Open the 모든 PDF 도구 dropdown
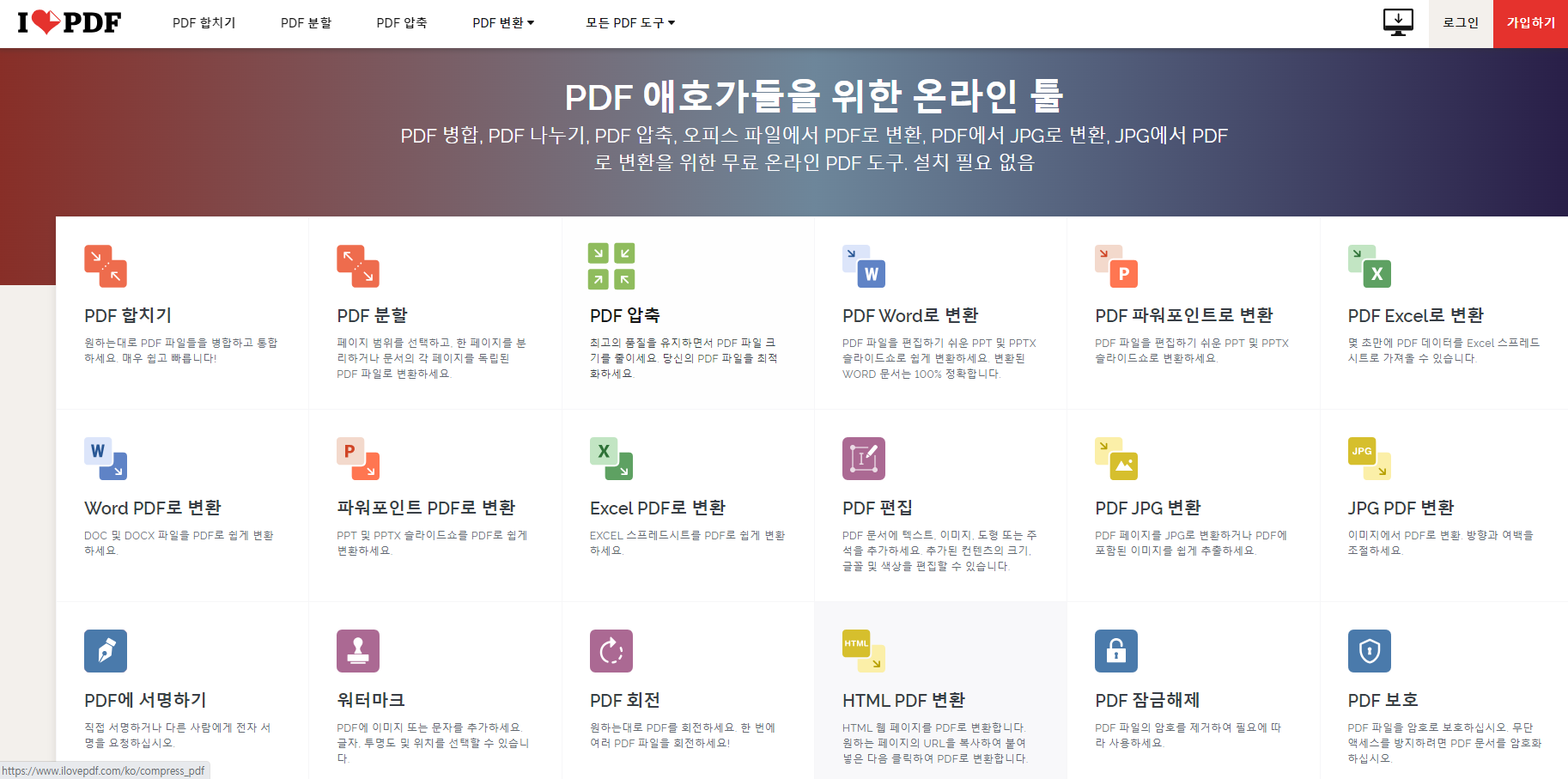1568x779 pixels. tap(629, 23)
